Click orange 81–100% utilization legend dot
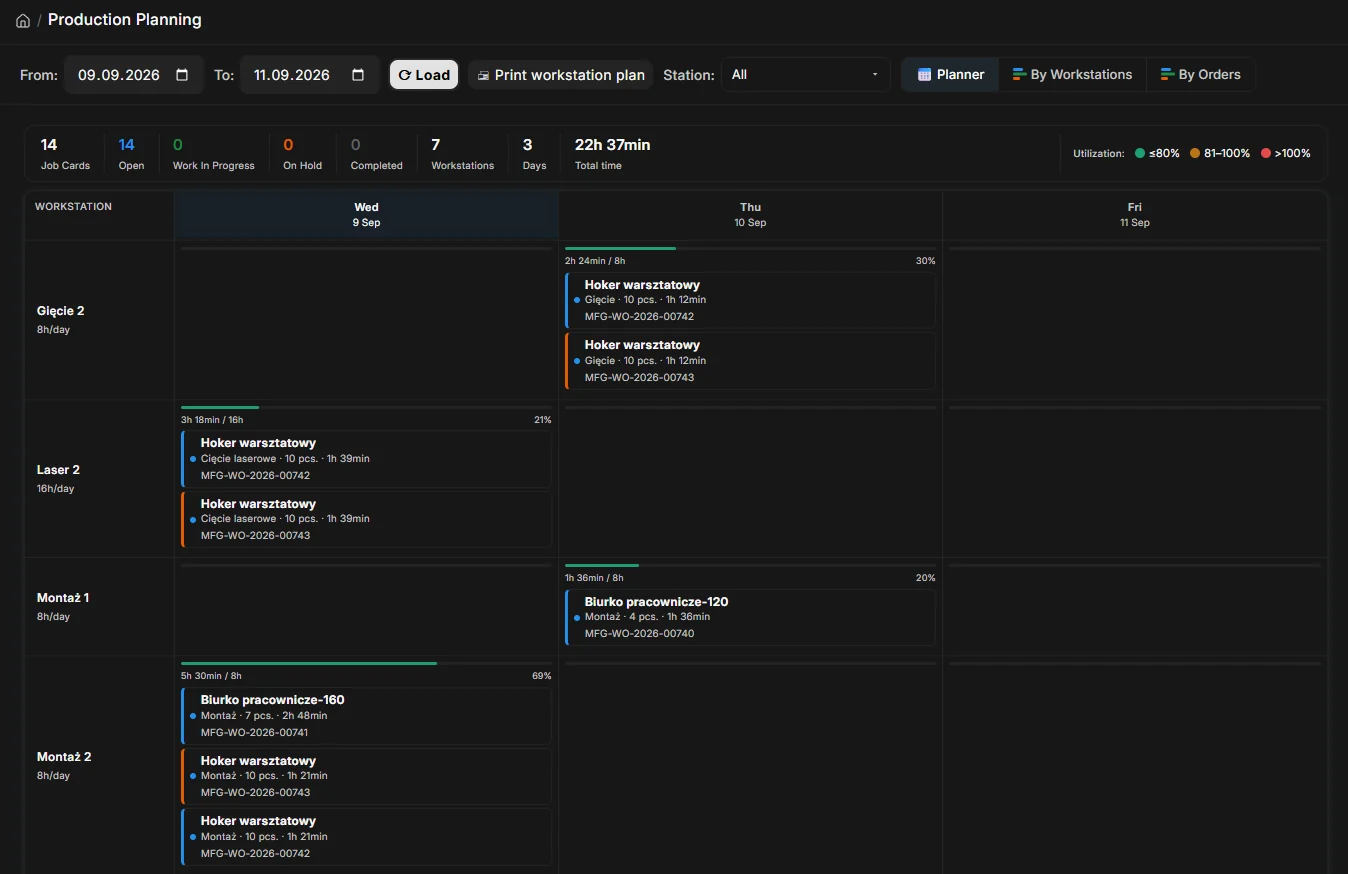 pyautogui.click(x=1195, y=153)
